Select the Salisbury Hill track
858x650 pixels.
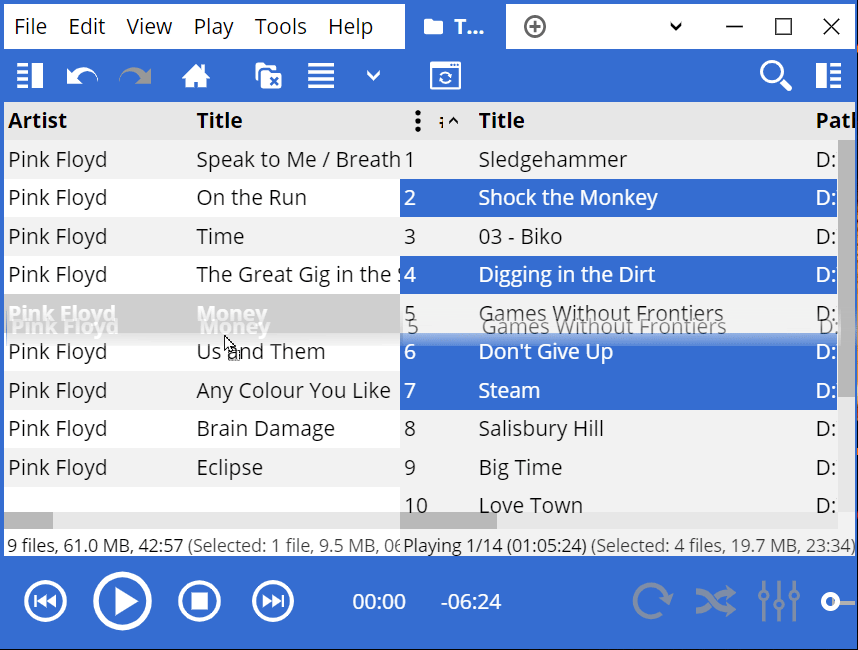pos(541,429)
